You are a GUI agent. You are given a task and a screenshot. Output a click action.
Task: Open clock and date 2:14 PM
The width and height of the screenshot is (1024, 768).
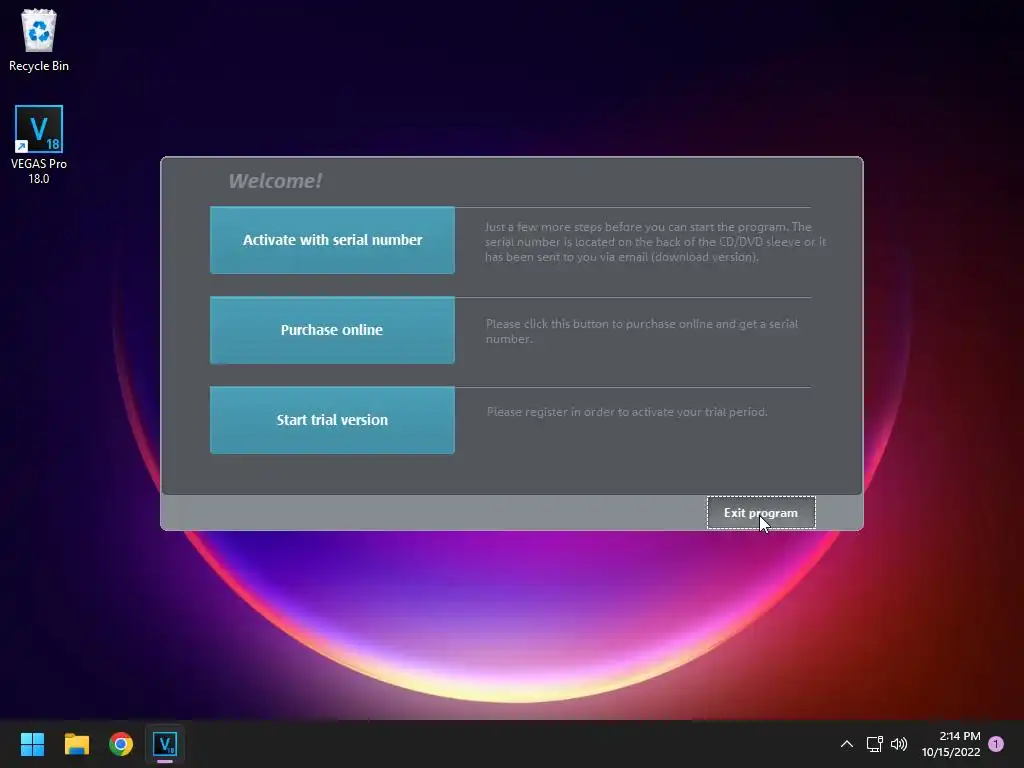click(x=951, y=744)
